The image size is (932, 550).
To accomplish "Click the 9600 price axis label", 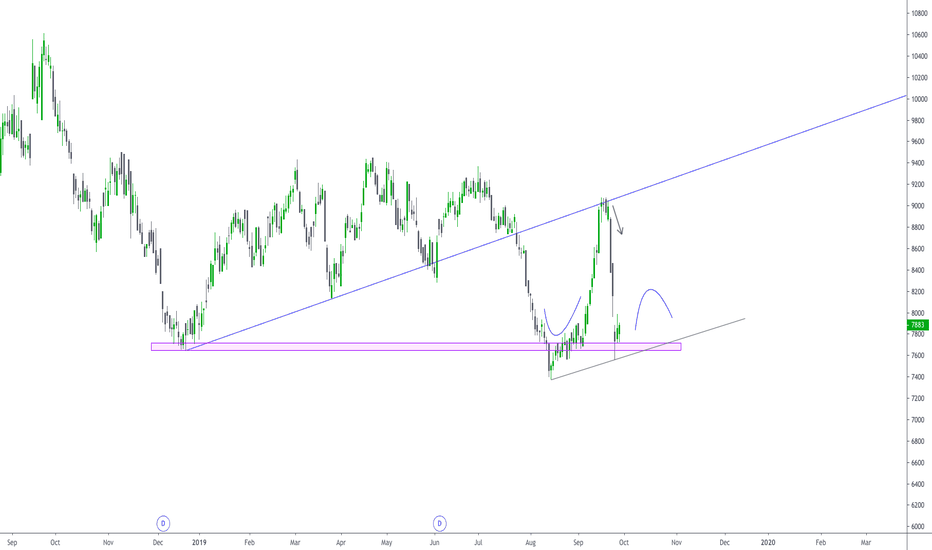I will pos(919,142).
